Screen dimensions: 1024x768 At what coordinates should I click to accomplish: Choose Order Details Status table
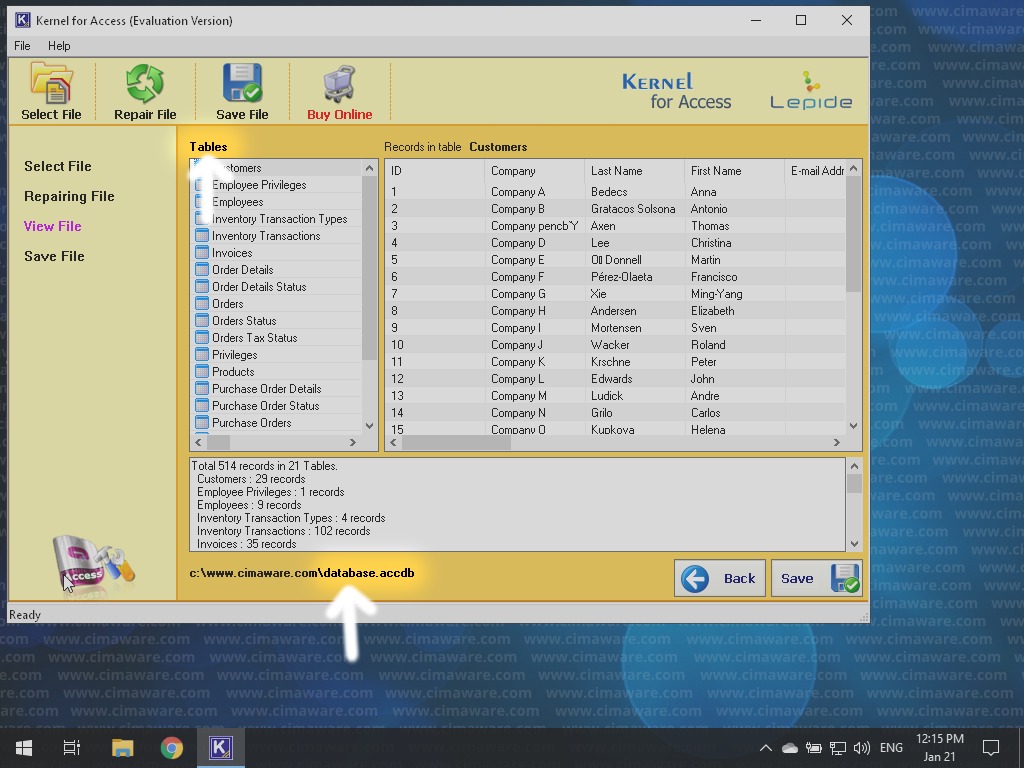[x=259, y=287]
